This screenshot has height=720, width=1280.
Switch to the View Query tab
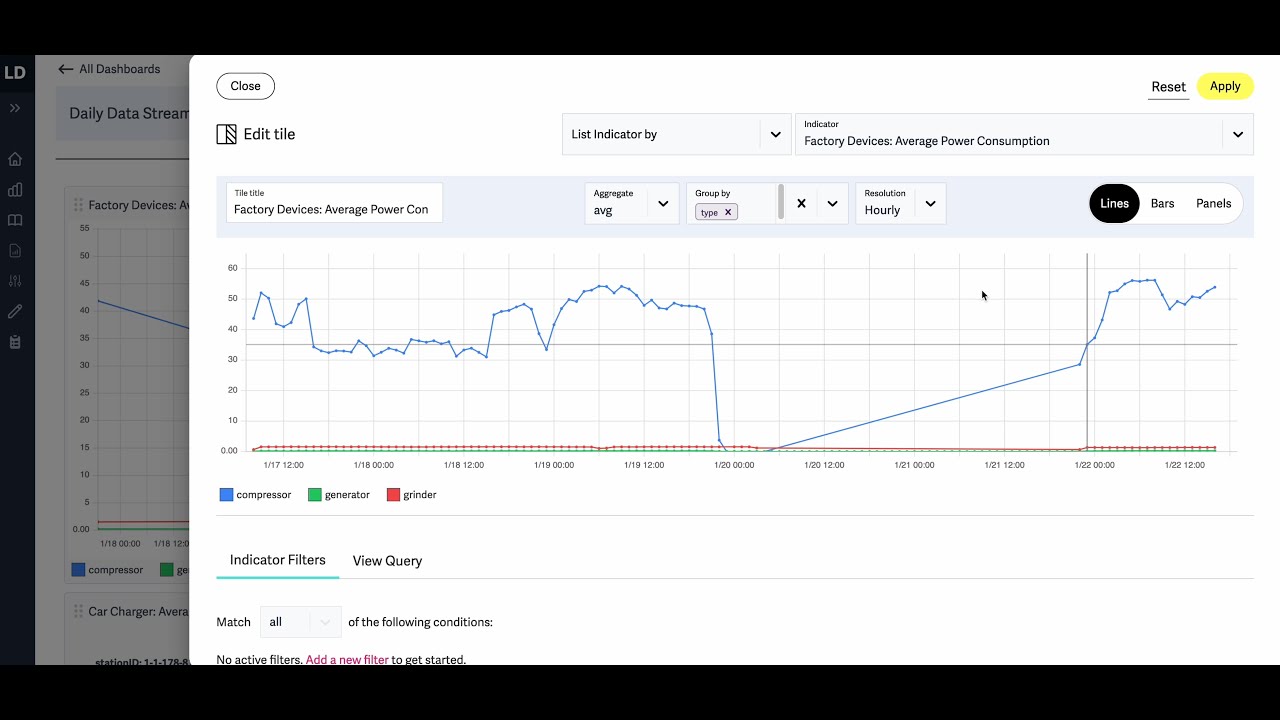click(x=387, y=561)
